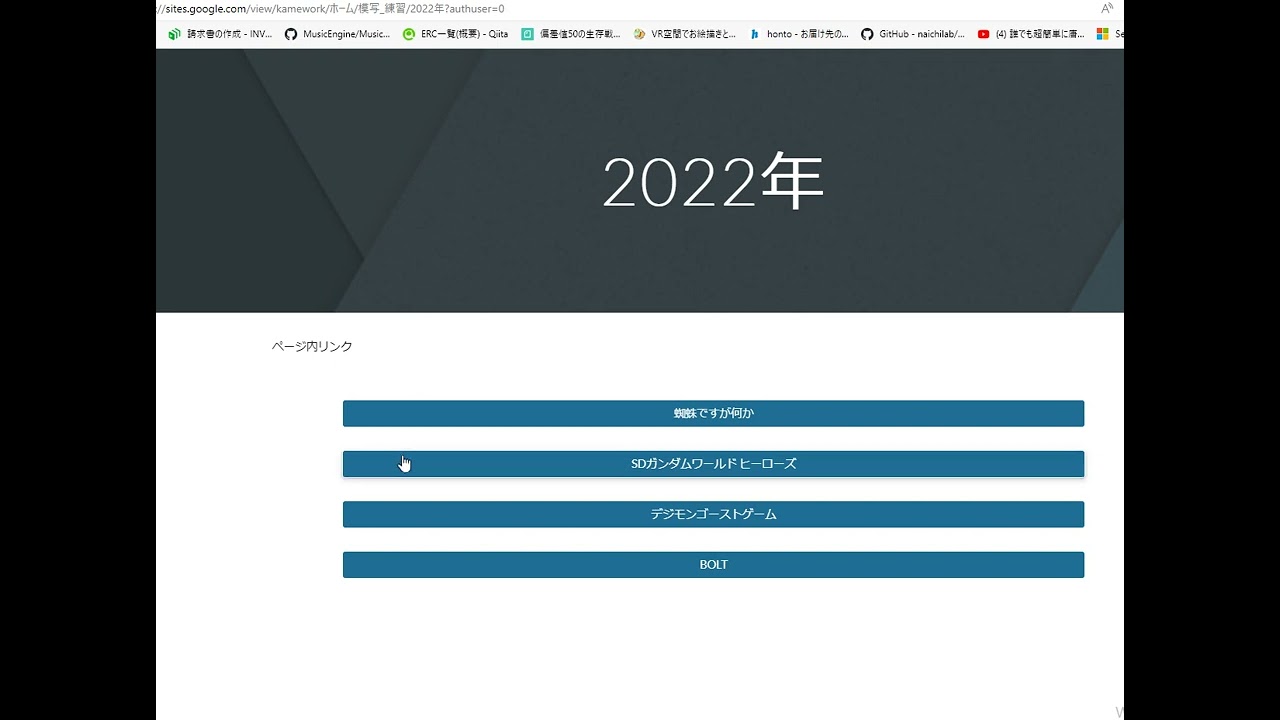Open the honto - お届け先の bookmark text
Screen dimensions: 1280x720
click(808, 34)
